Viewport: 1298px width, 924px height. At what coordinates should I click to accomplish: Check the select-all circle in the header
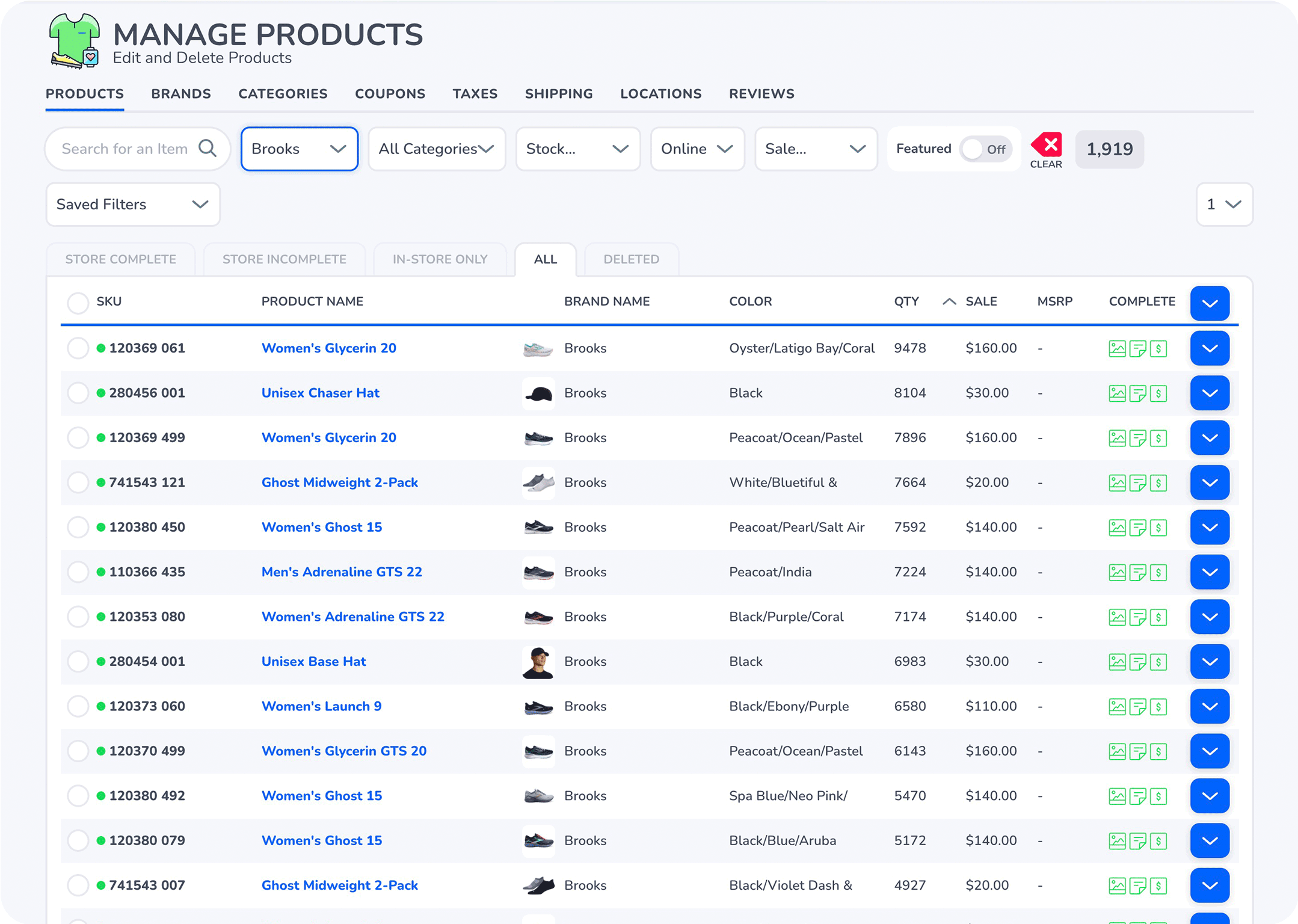click(78, 303)
